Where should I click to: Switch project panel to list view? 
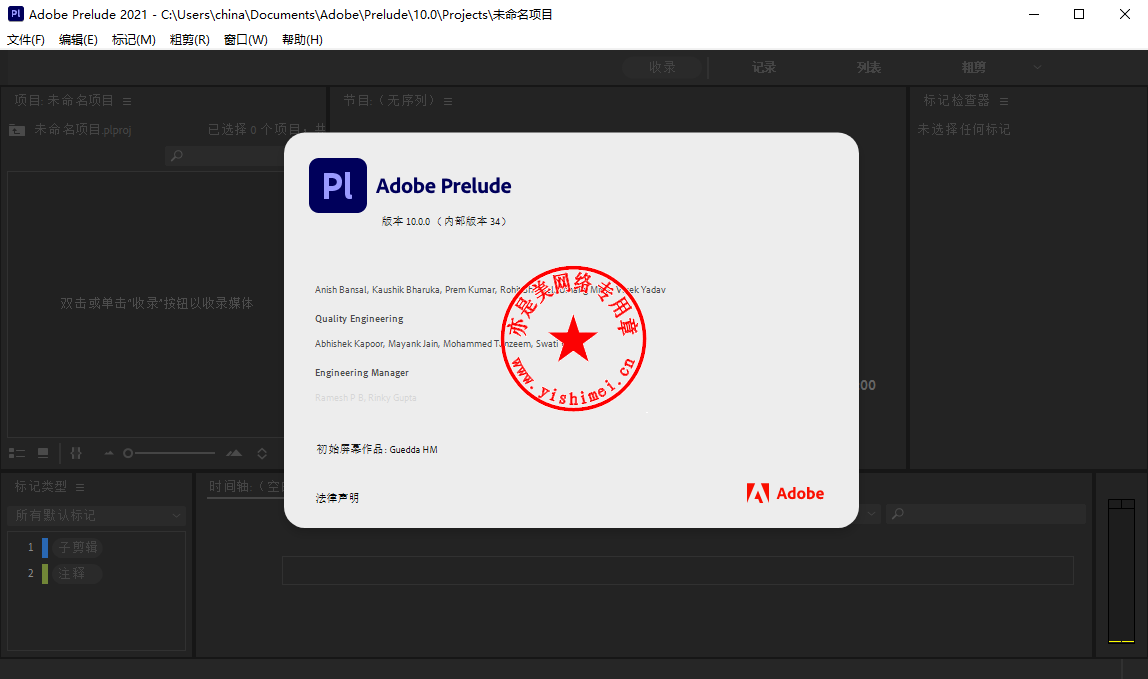click(17, 453)
